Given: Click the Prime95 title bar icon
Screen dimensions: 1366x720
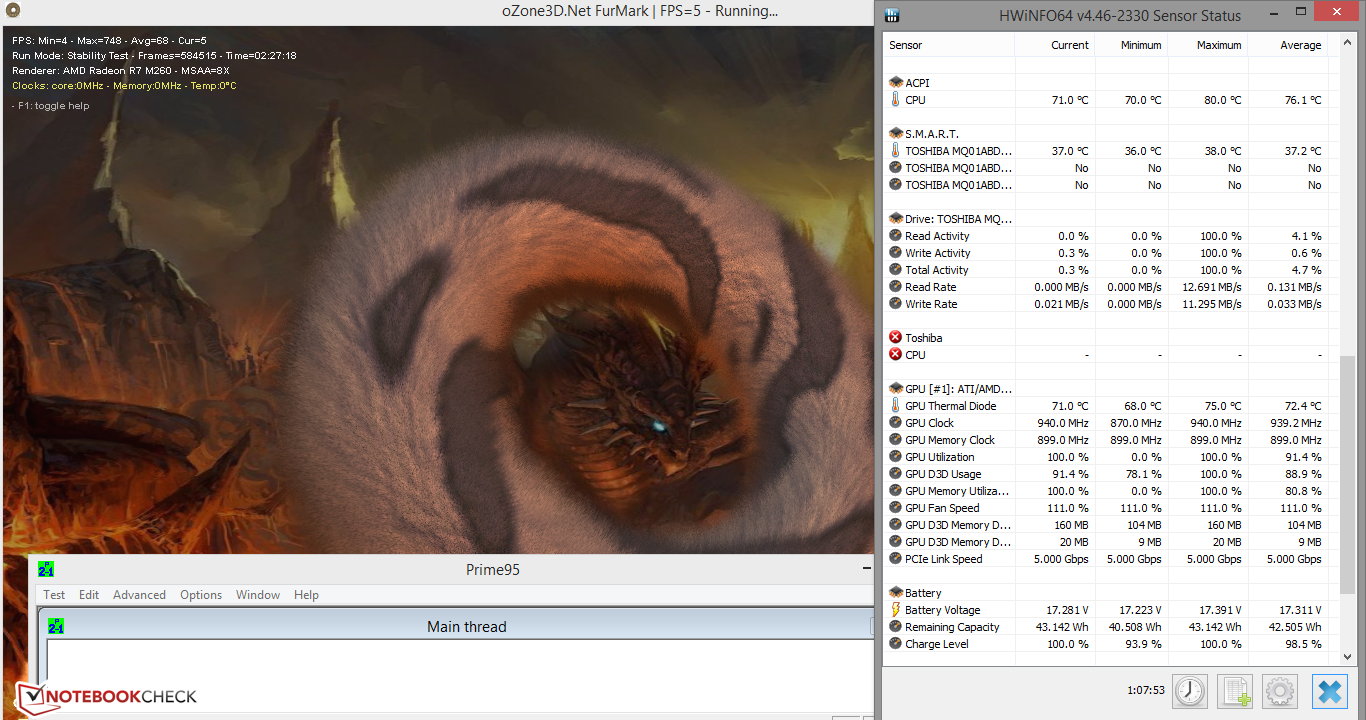Looking at the screenshot, I should coord(46,570).
